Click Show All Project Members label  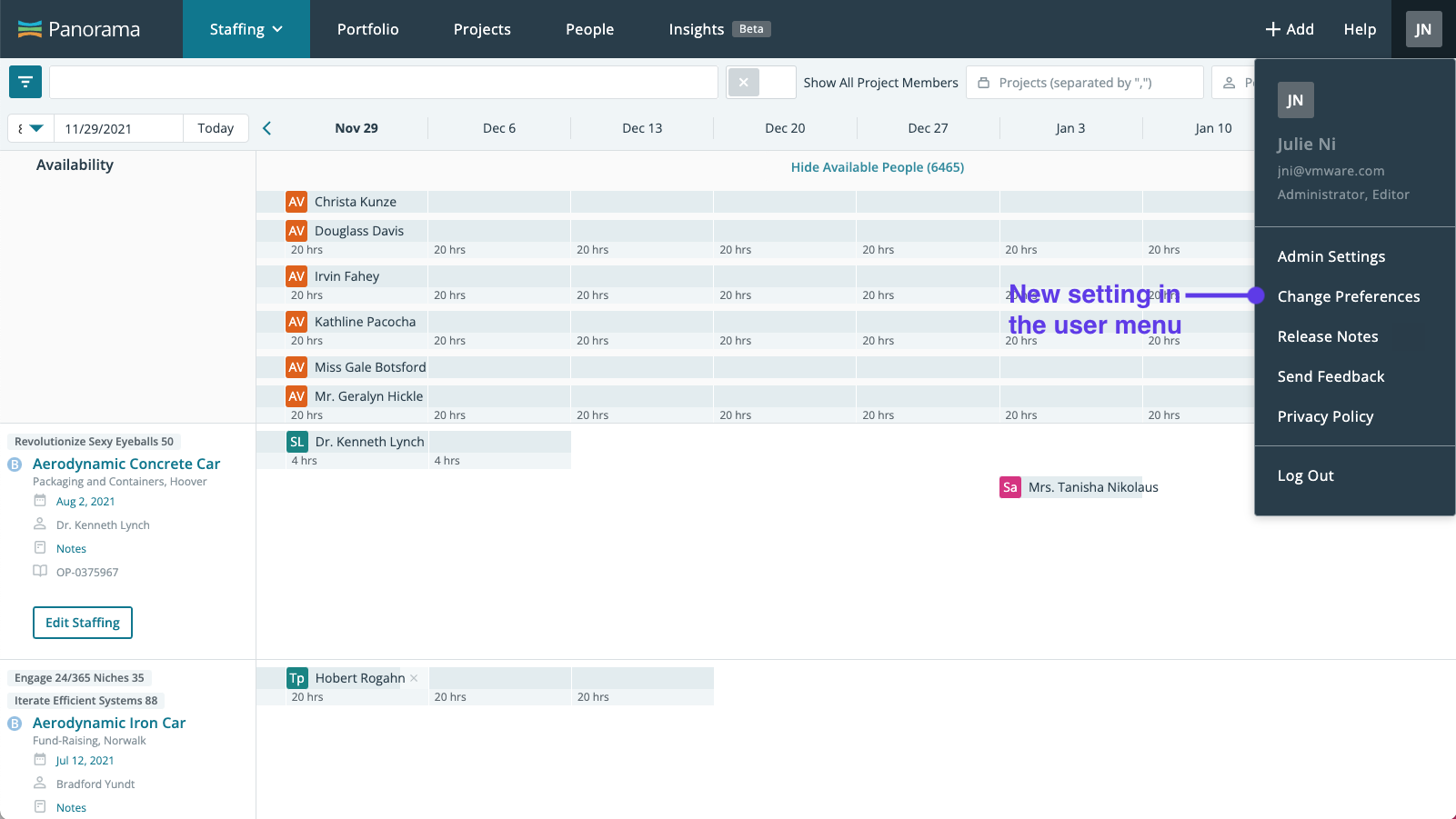point(880,83)
